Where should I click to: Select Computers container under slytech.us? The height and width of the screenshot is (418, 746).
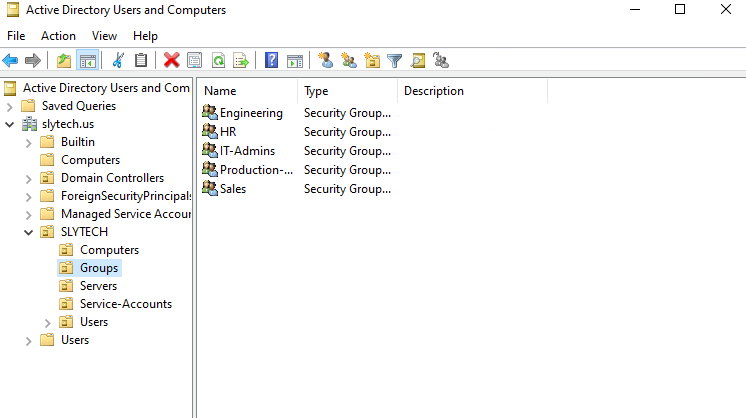(x=90, y=160)
